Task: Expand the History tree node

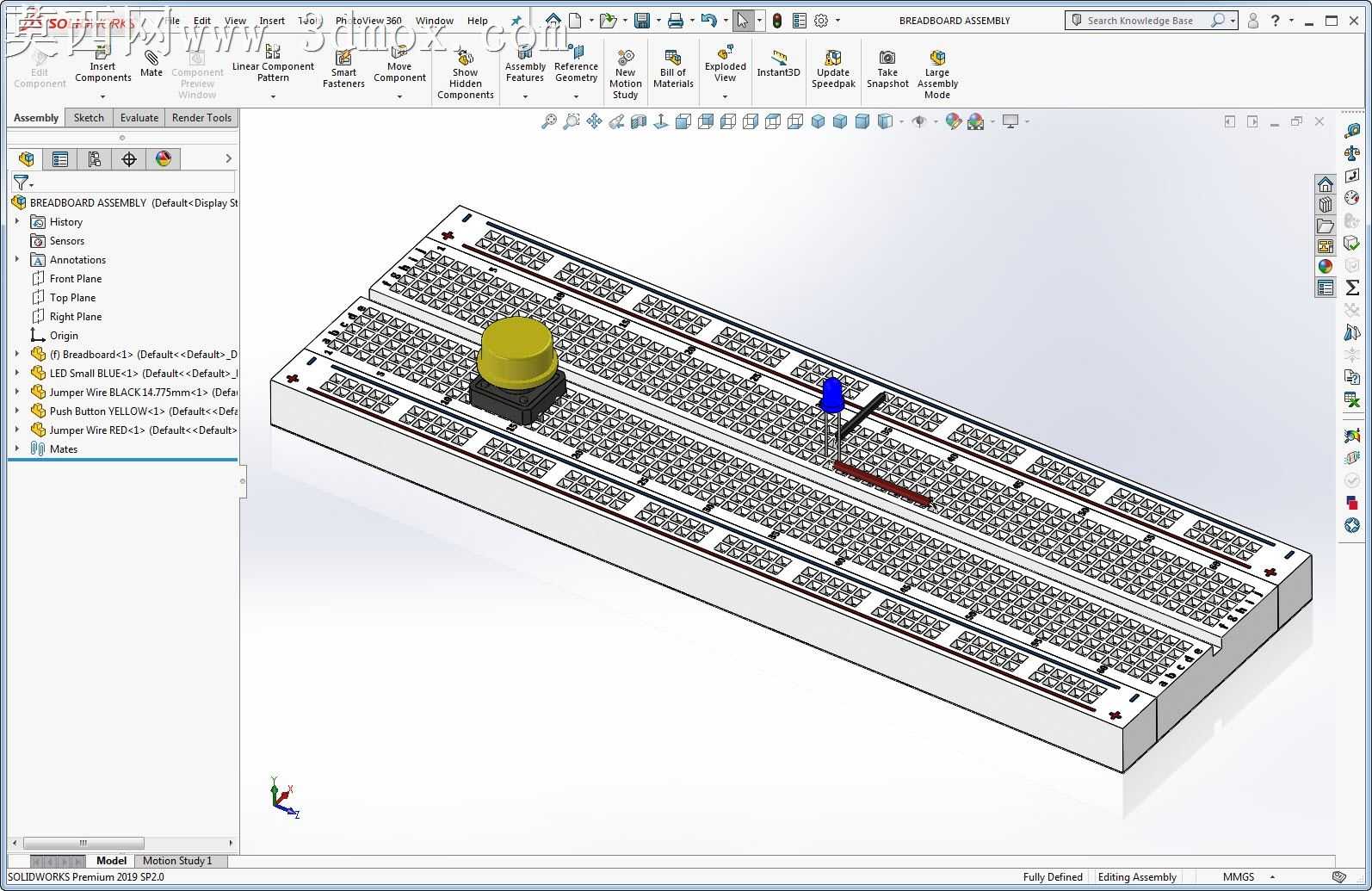Action: click(x=17, y=221)
